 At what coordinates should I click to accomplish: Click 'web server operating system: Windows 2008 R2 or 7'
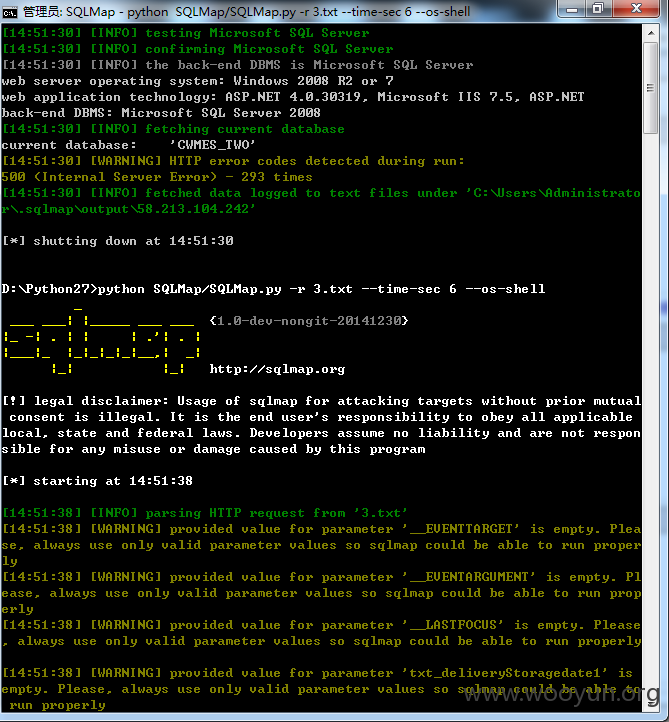click(198, 81)
